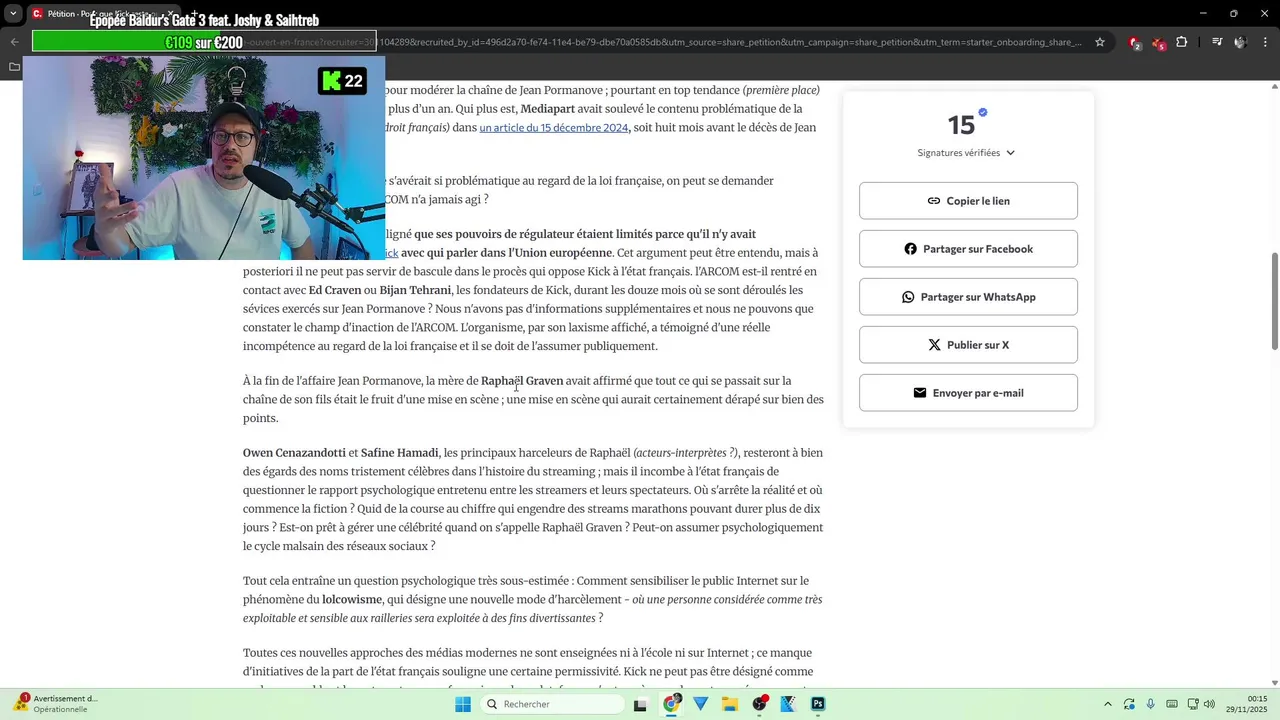Click the bold text Owen Cenazandotti
Image resolution: width=1280 pixels, height=720 pixels.
(294, 453)
